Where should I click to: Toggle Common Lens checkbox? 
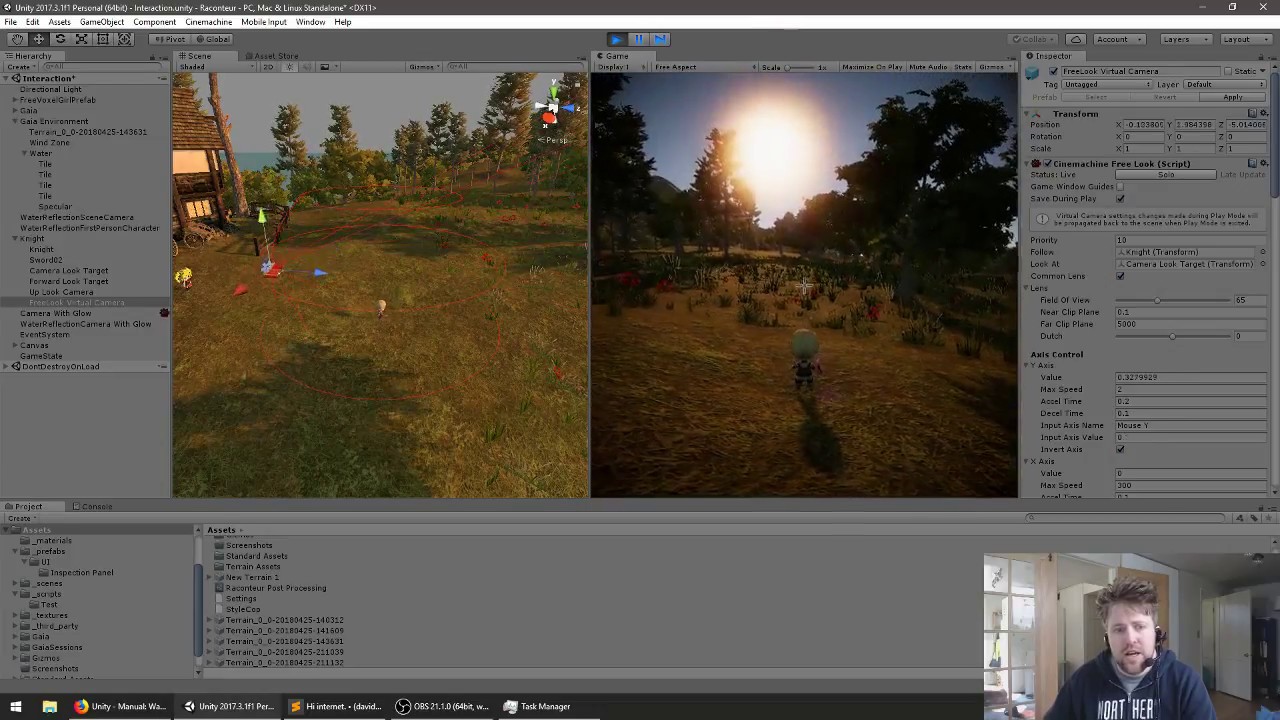pyautogui.click(x=1120, y=276)
